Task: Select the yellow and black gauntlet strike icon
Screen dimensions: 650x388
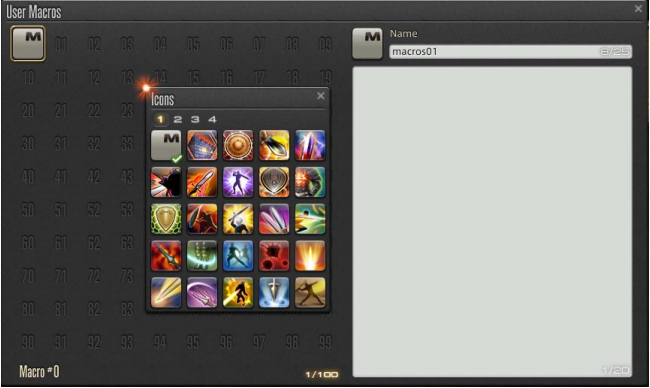Action: coord(274,146)
